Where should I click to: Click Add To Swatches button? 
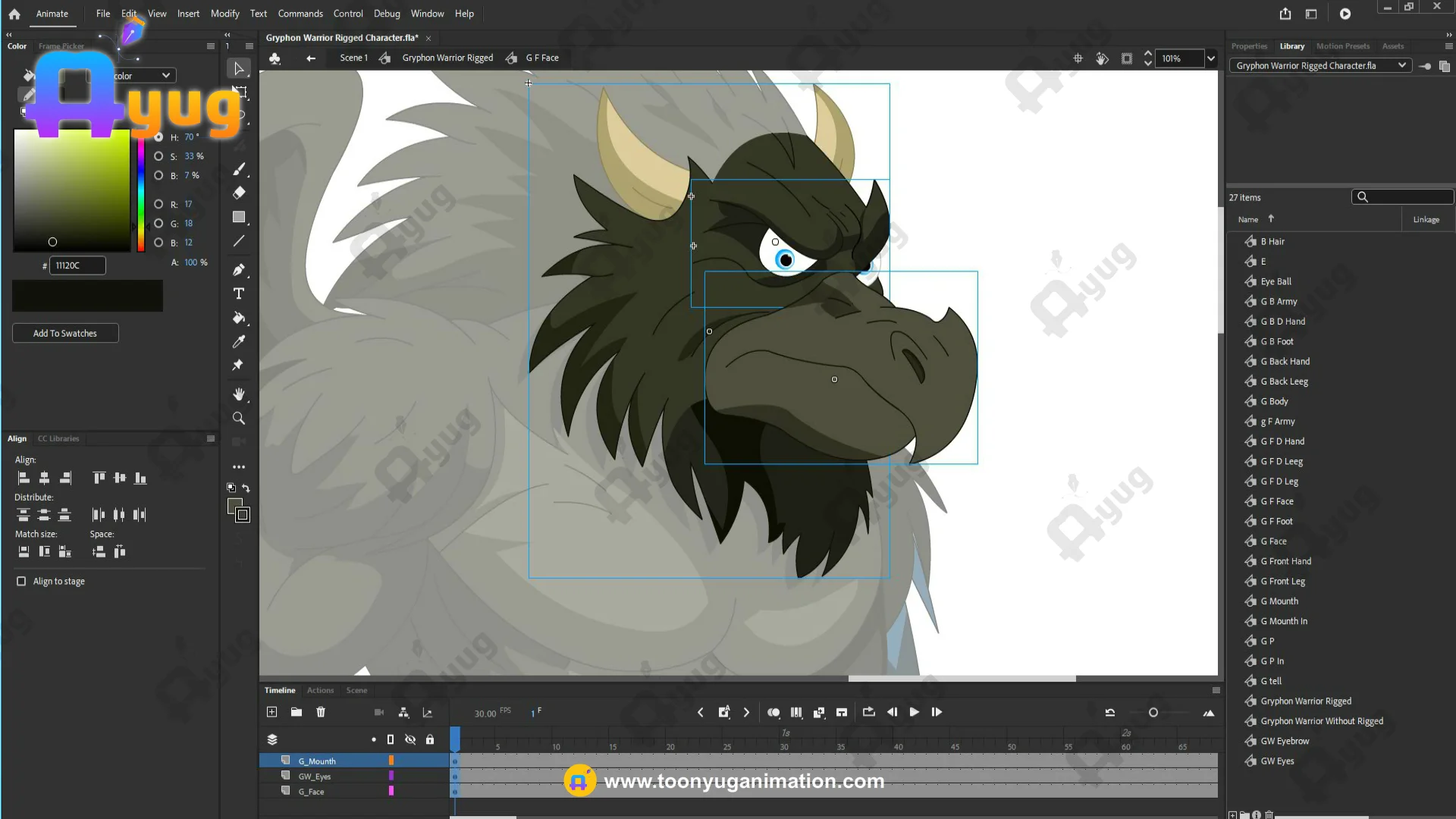[65, 333]
